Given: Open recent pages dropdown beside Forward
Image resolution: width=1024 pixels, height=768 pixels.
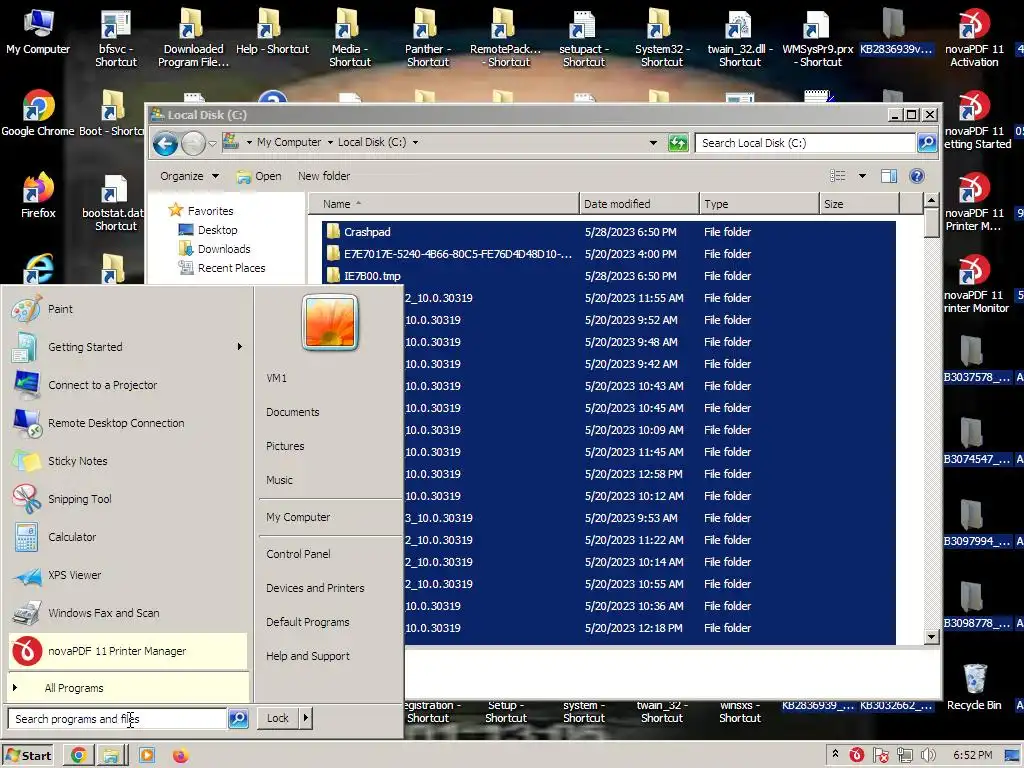Looking at the screenshot, I should 212,143.
